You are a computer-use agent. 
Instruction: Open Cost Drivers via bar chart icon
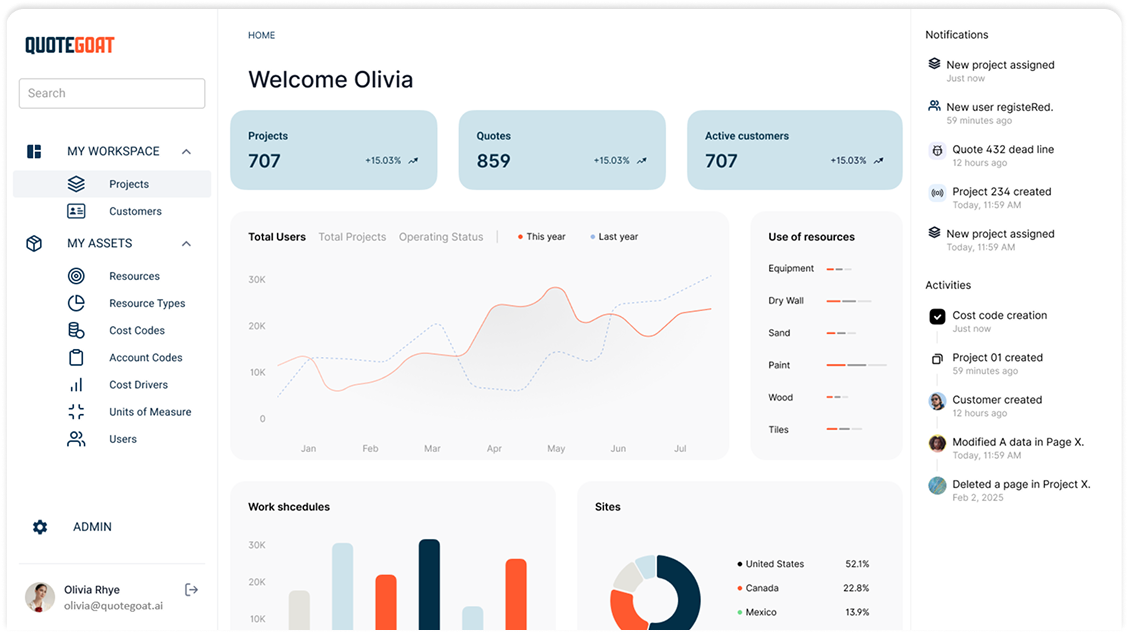click(76, 385)
